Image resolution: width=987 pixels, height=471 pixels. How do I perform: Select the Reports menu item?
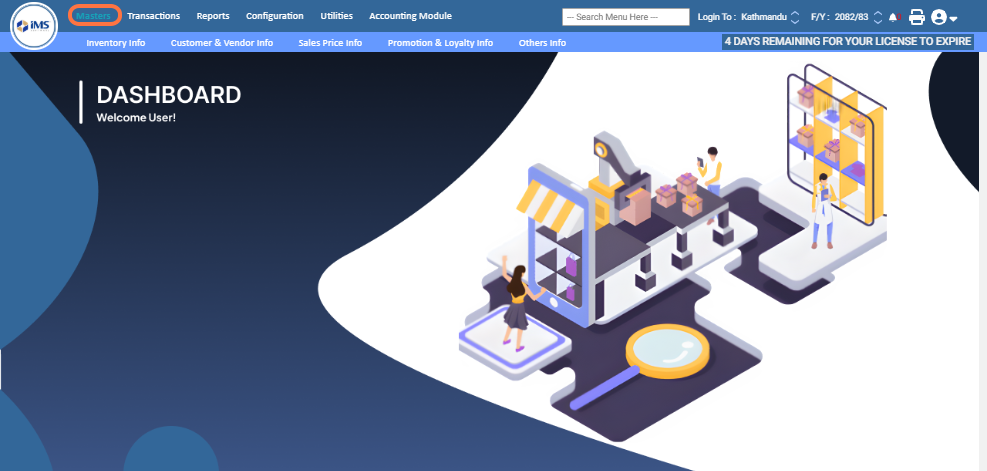coord(213,16)
